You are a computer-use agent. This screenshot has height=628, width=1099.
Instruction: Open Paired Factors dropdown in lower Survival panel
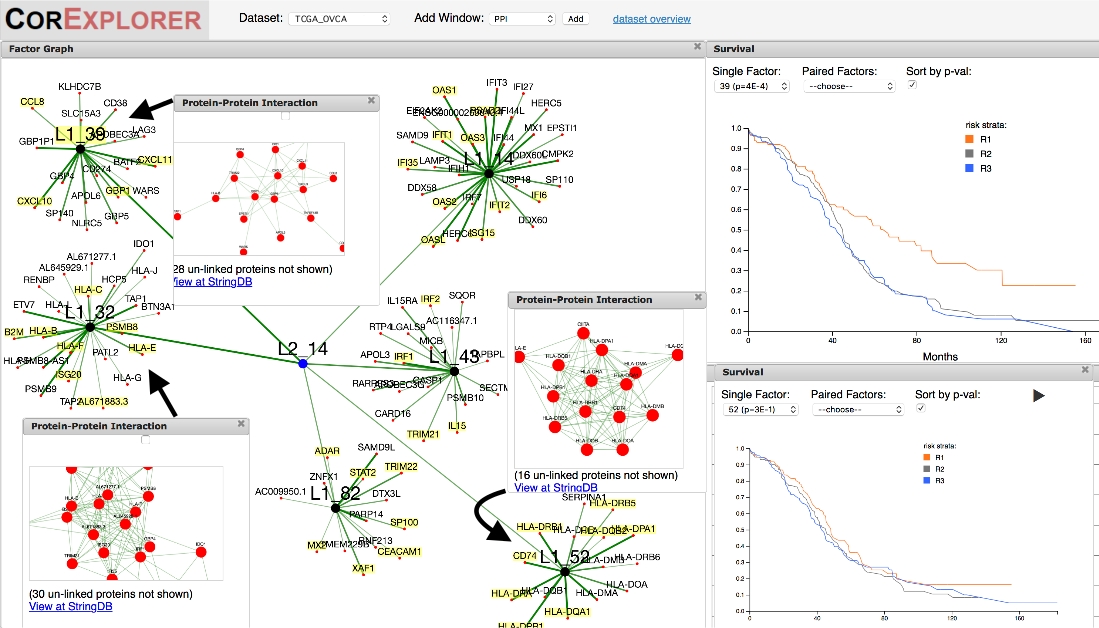point(859,409)
